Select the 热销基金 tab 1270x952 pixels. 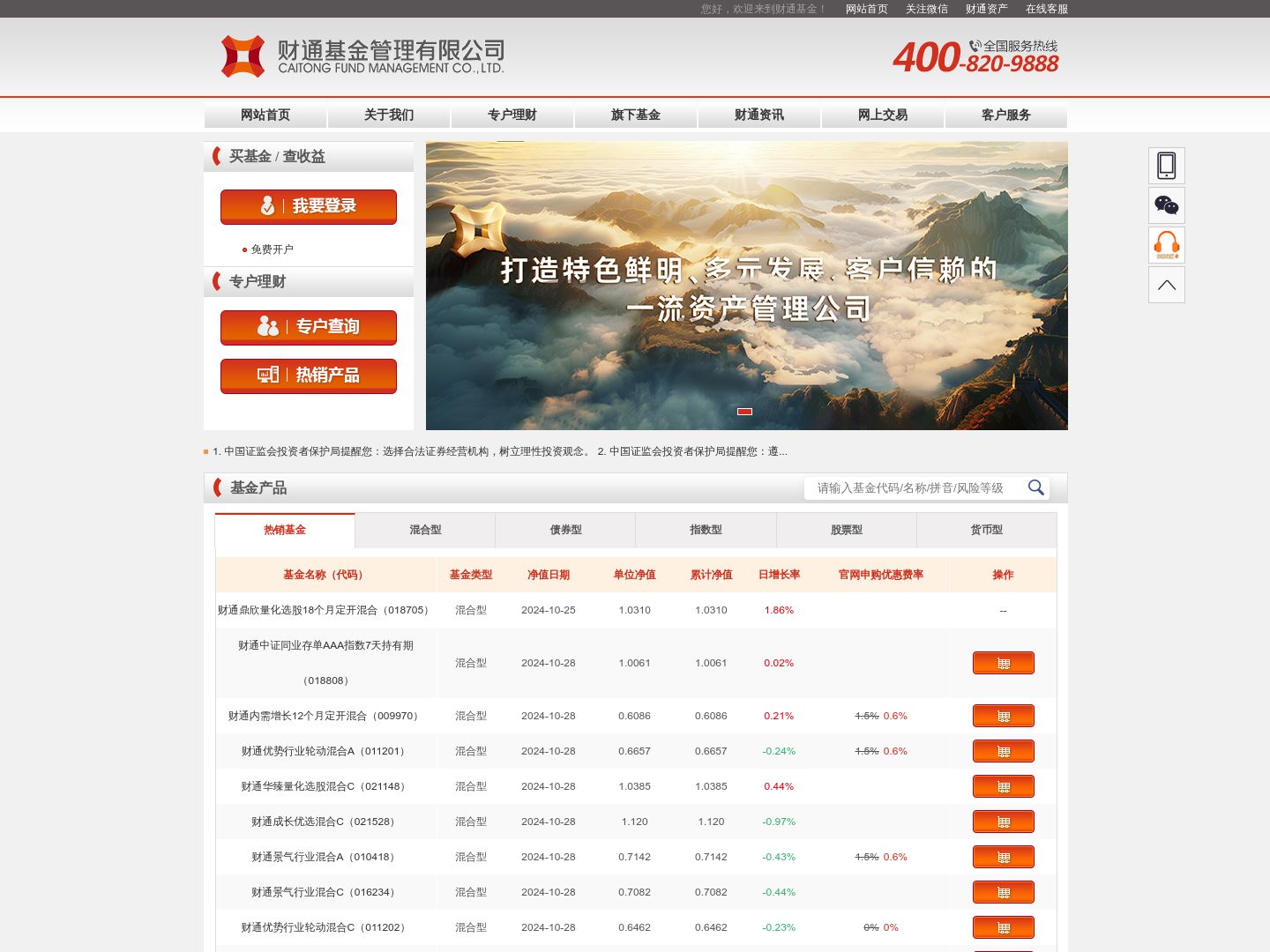(285, 530)
